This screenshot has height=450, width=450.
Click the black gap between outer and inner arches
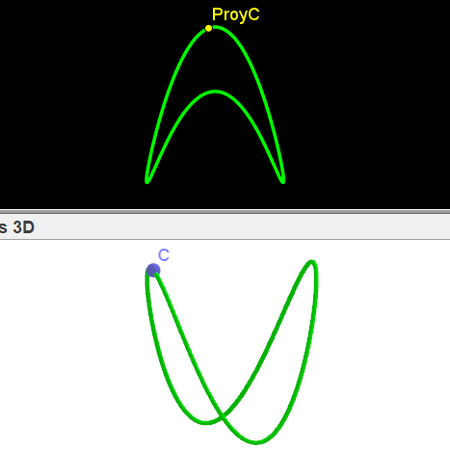click(215, 60)
